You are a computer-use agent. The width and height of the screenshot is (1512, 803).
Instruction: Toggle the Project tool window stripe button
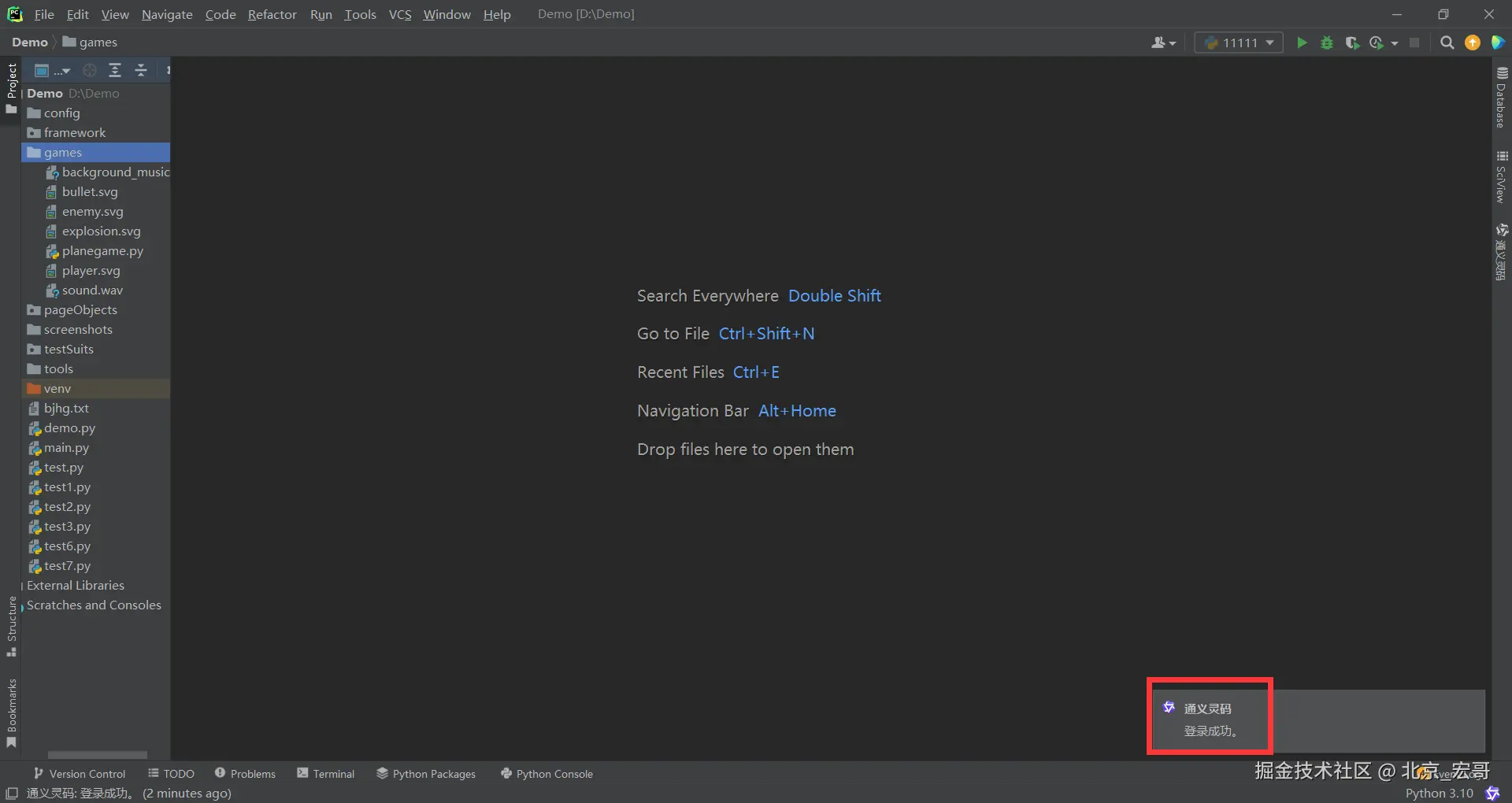click(11, 87)
